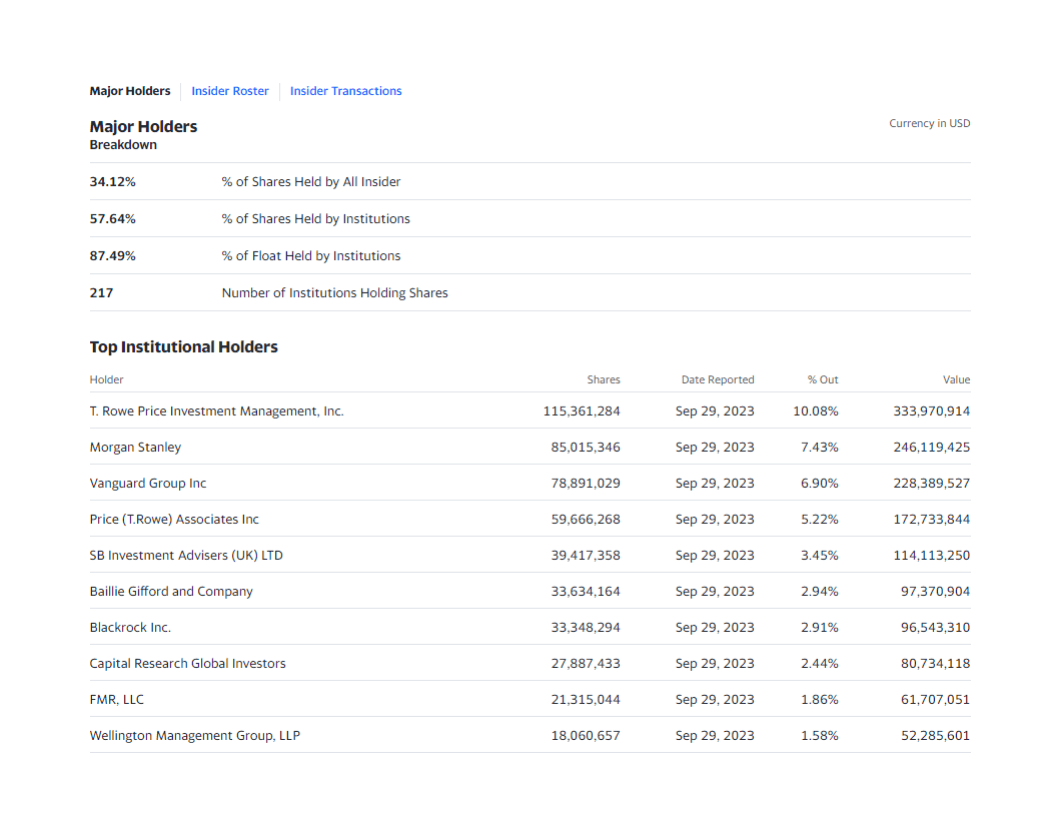1064x825 pixels.
Task: Click shares value 39,417,358
Action: [586, 555]
